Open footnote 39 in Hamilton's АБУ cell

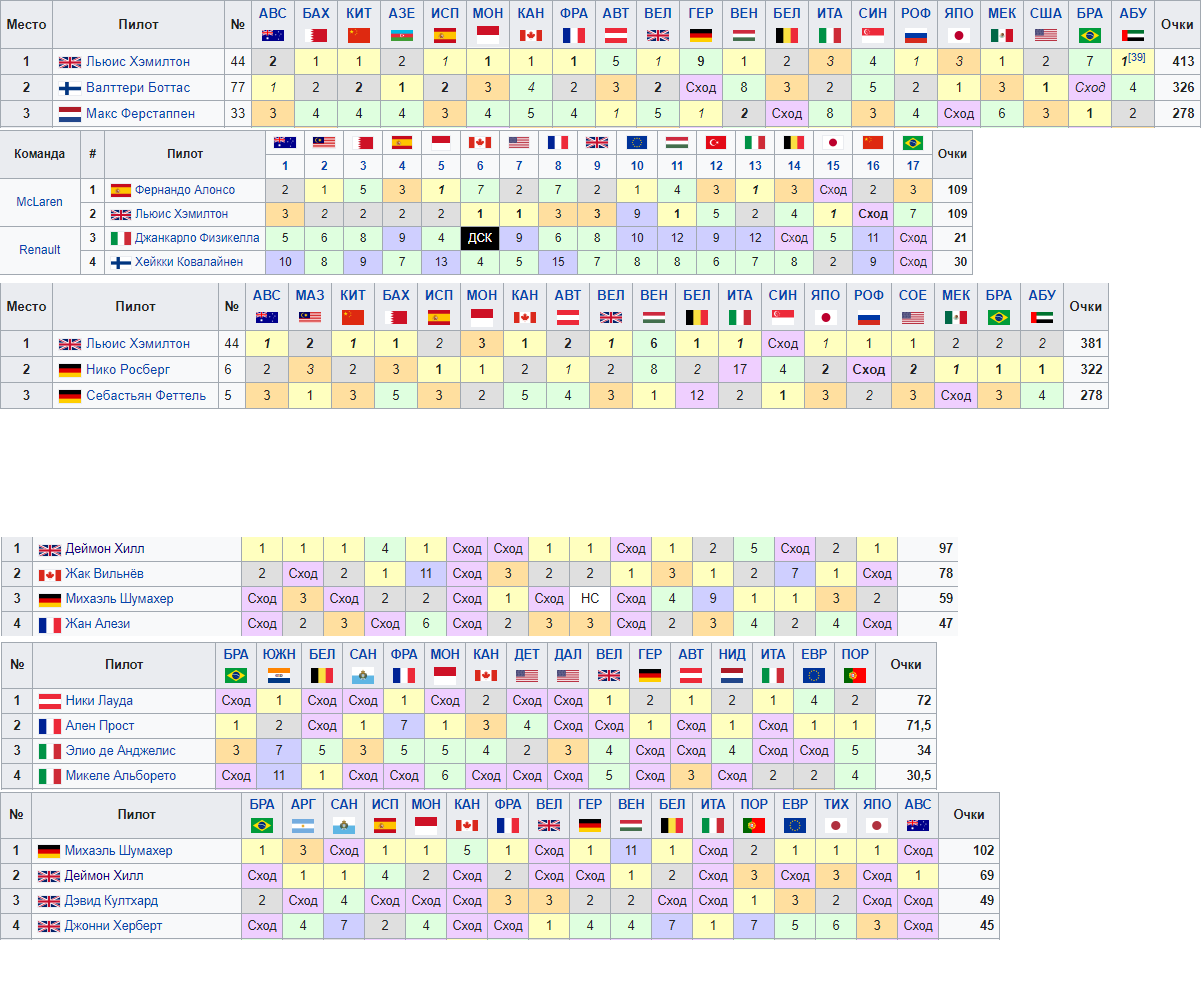[1137, 57]
